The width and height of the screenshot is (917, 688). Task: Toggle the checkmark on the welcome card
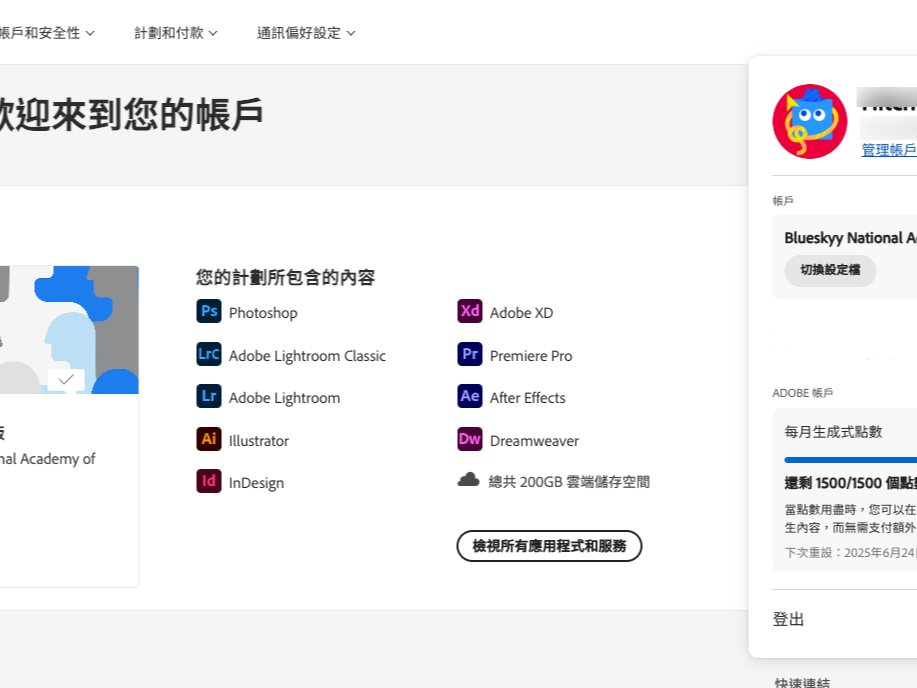pos(66,379)
